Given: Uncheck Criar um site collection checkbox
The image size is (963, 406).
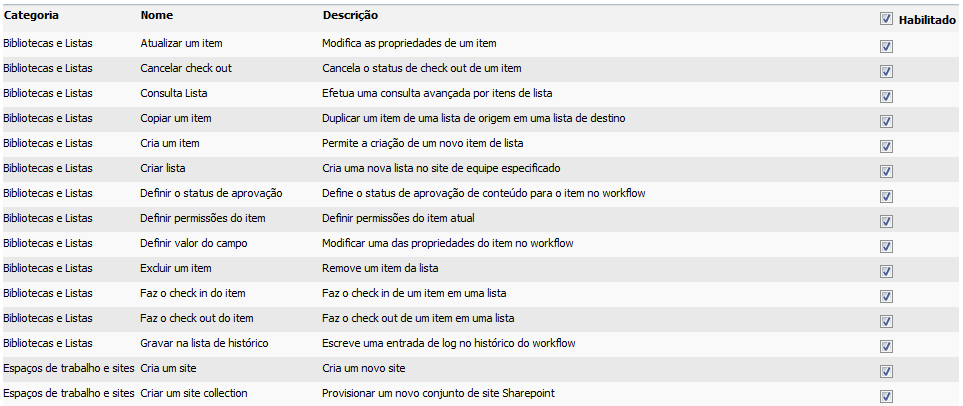Looking at the screenshot, I should [886, 396].
